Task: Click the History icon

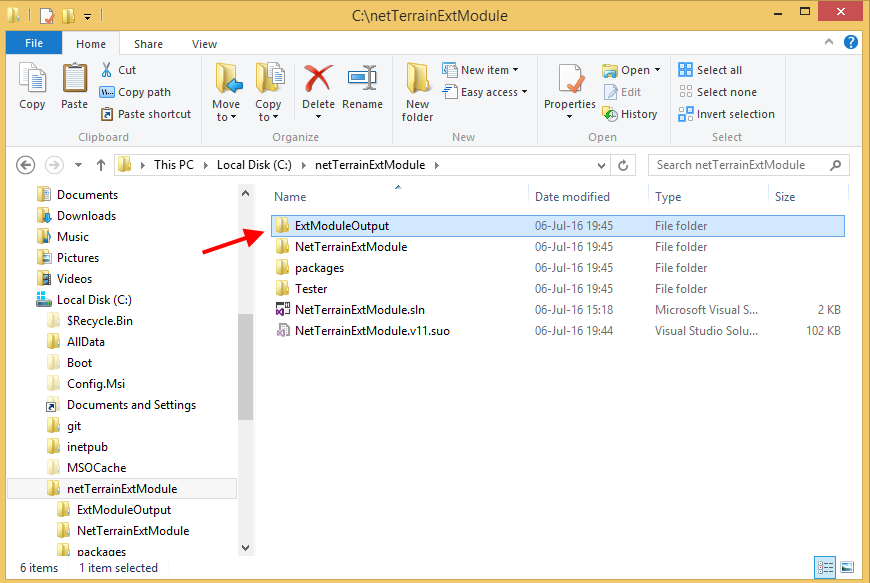Action: pyautogui.click(x=630, y=114)
